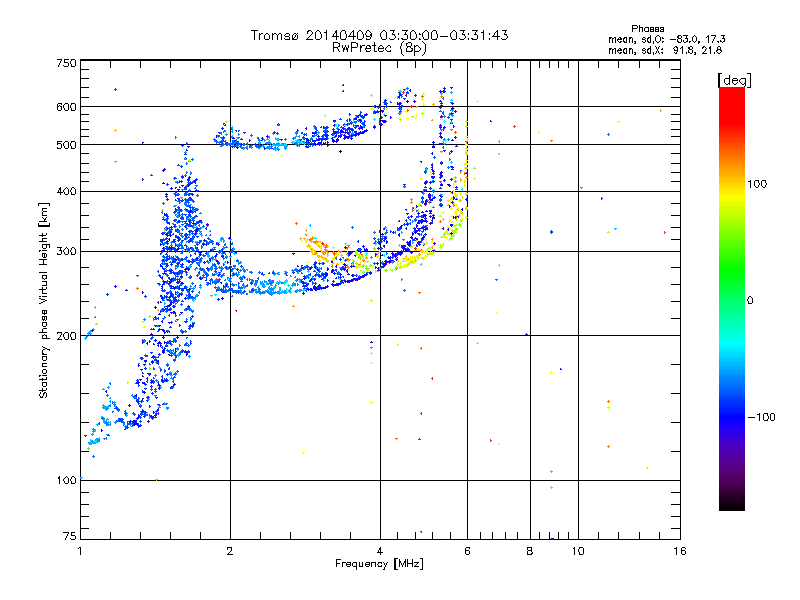This screenshot has height=600, width=800.
Task: Click the Frequency [MHz] axis label
Action: click(379, 564)
